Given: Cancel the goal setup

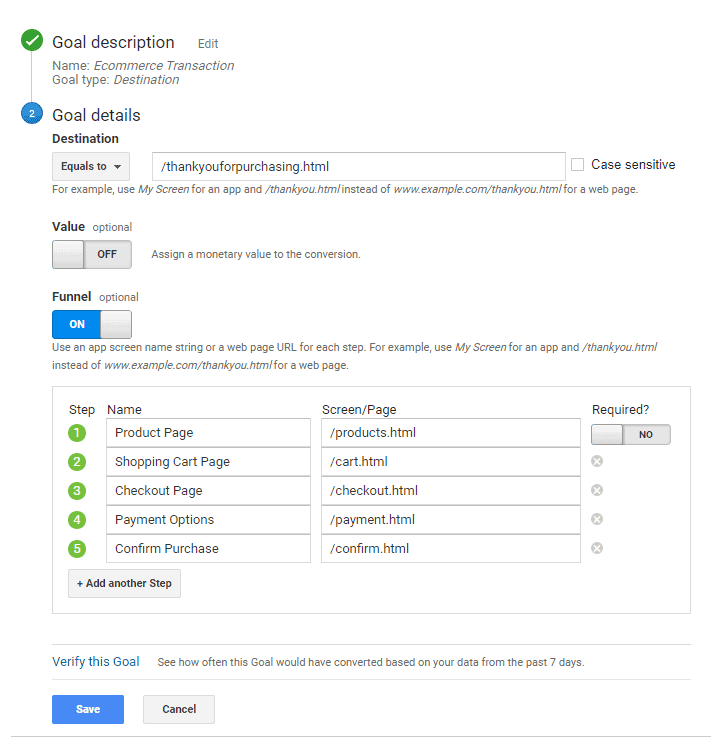Looking at the screenshot, I should [x=179, y=709].
